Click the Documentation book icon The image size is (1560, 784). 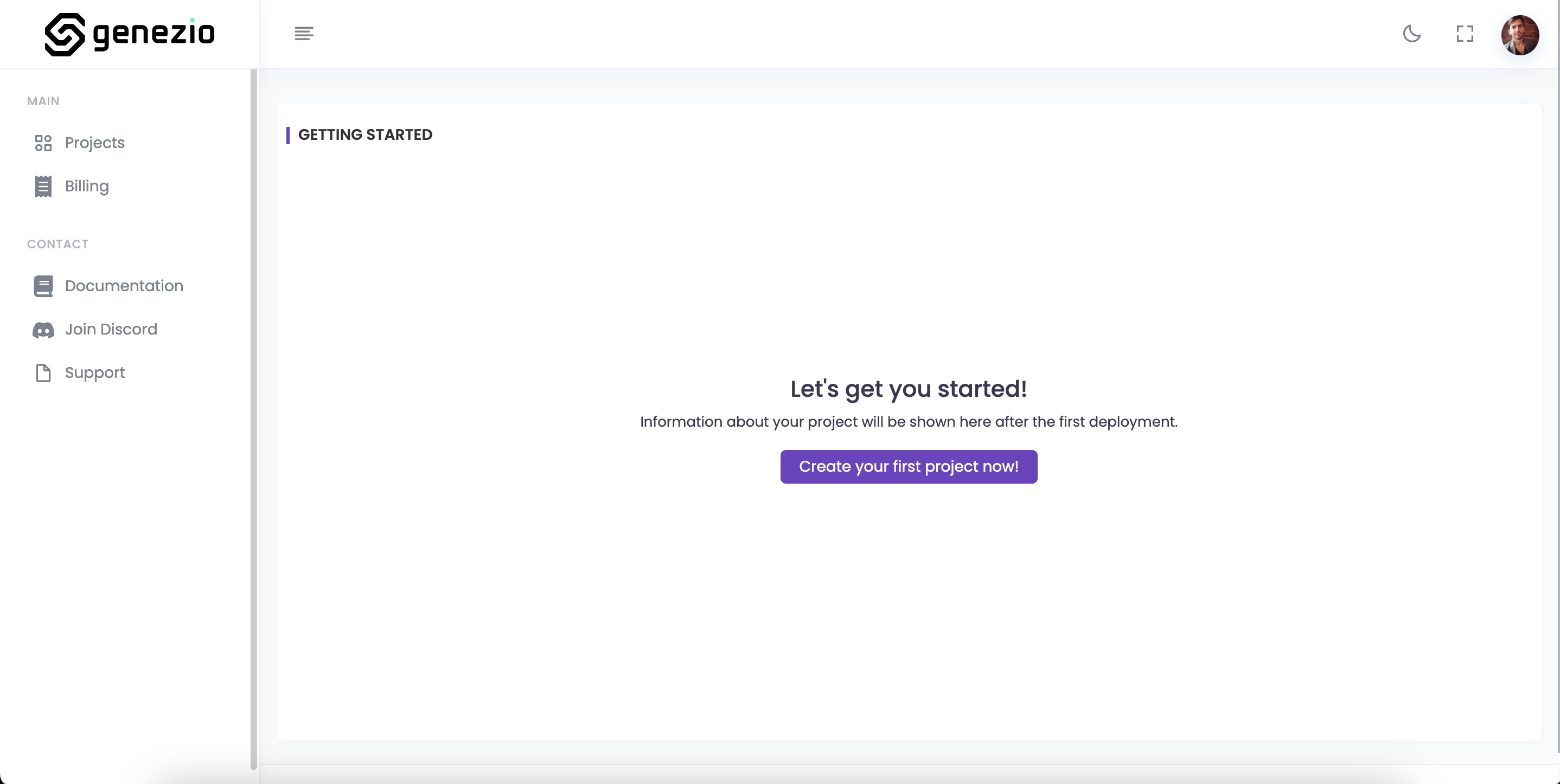43,286
